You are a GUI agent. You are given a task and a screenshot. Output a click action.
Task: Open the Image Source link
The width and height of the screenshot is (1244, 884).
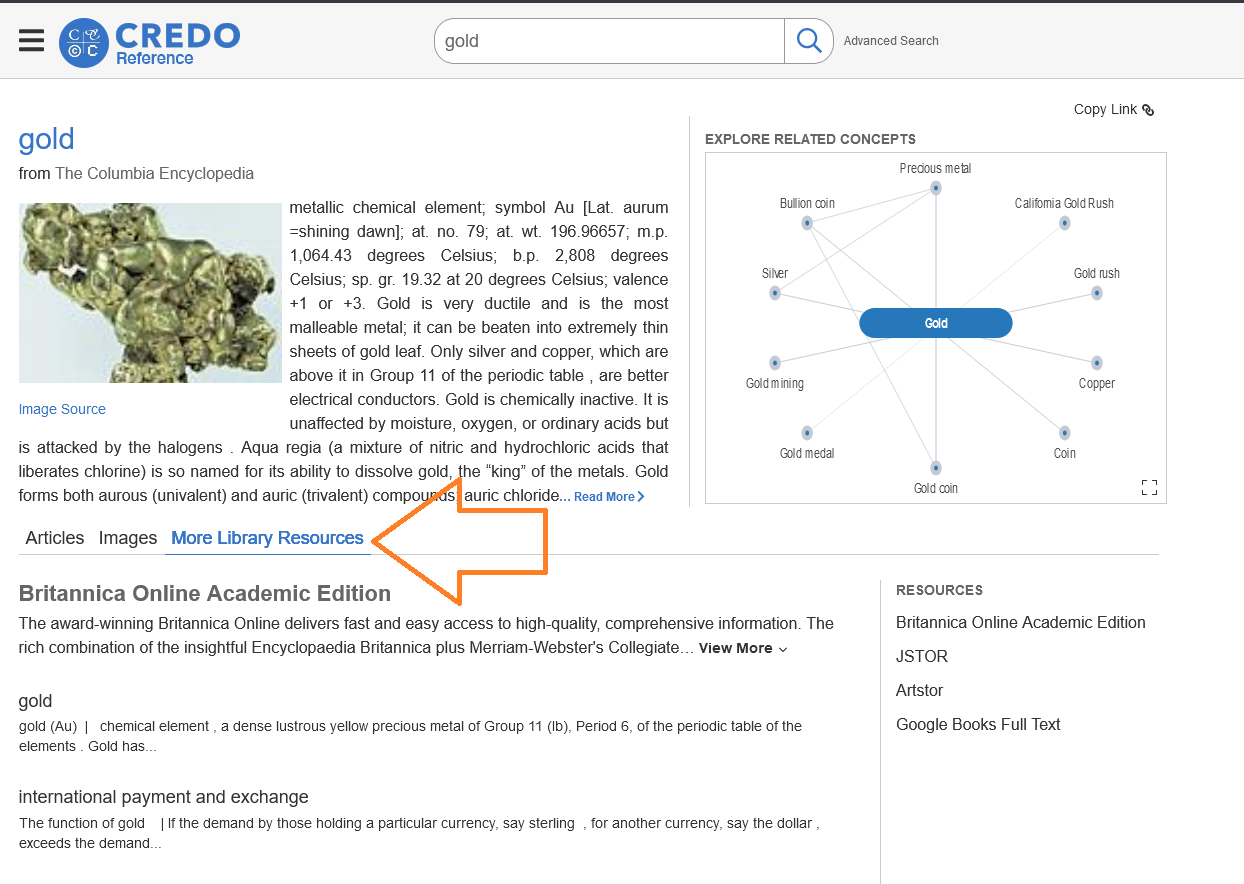62,409
